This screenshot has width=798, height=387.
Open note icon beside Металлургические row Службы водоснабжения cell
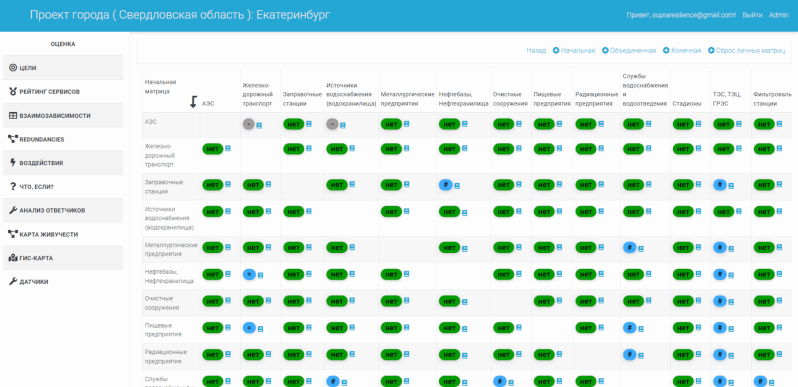[x=641, y=248]
